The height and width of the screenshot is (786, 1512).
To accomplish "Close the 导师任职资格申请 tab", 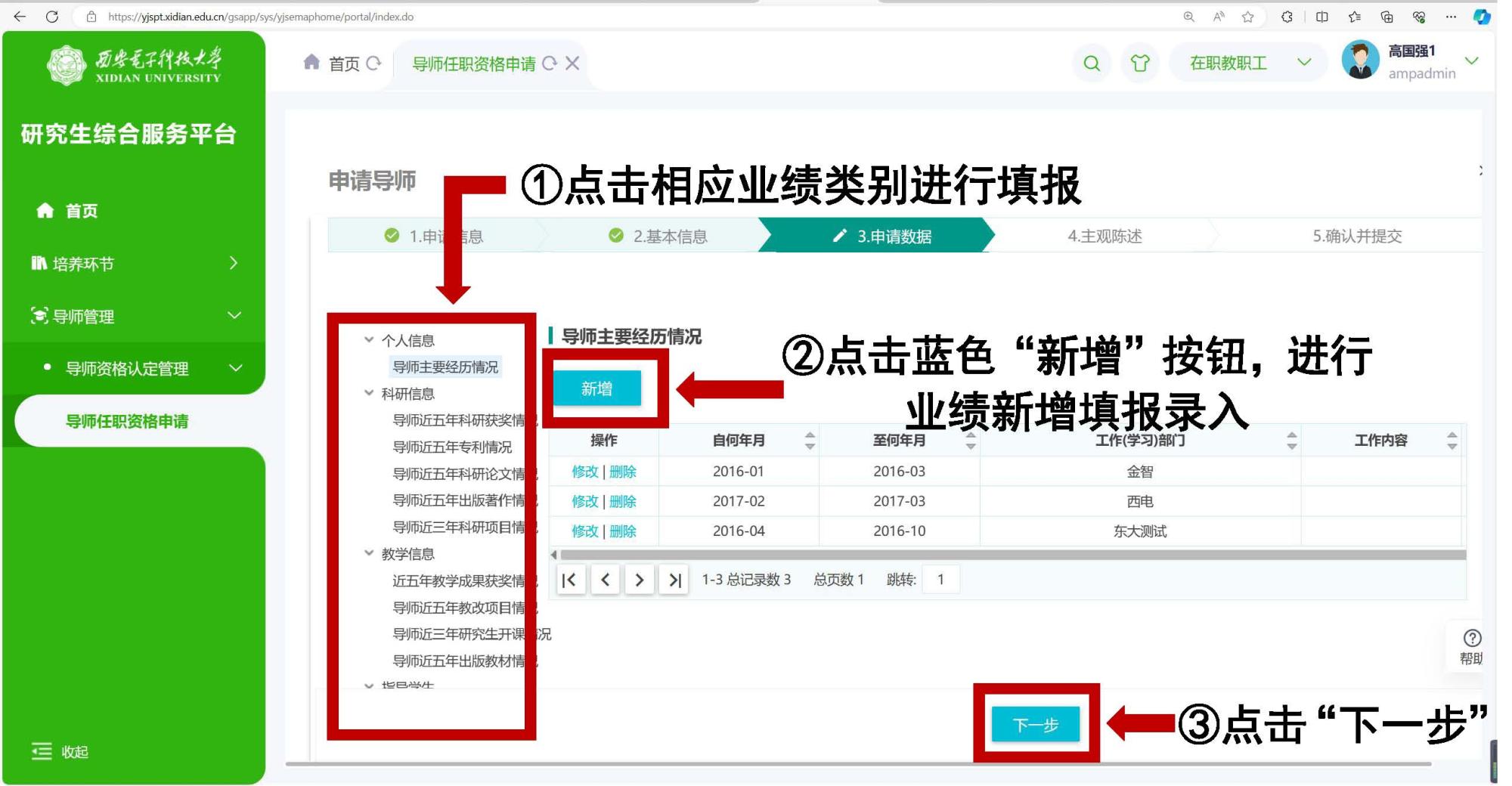I will pyautogui.click(x=573, y=64).
